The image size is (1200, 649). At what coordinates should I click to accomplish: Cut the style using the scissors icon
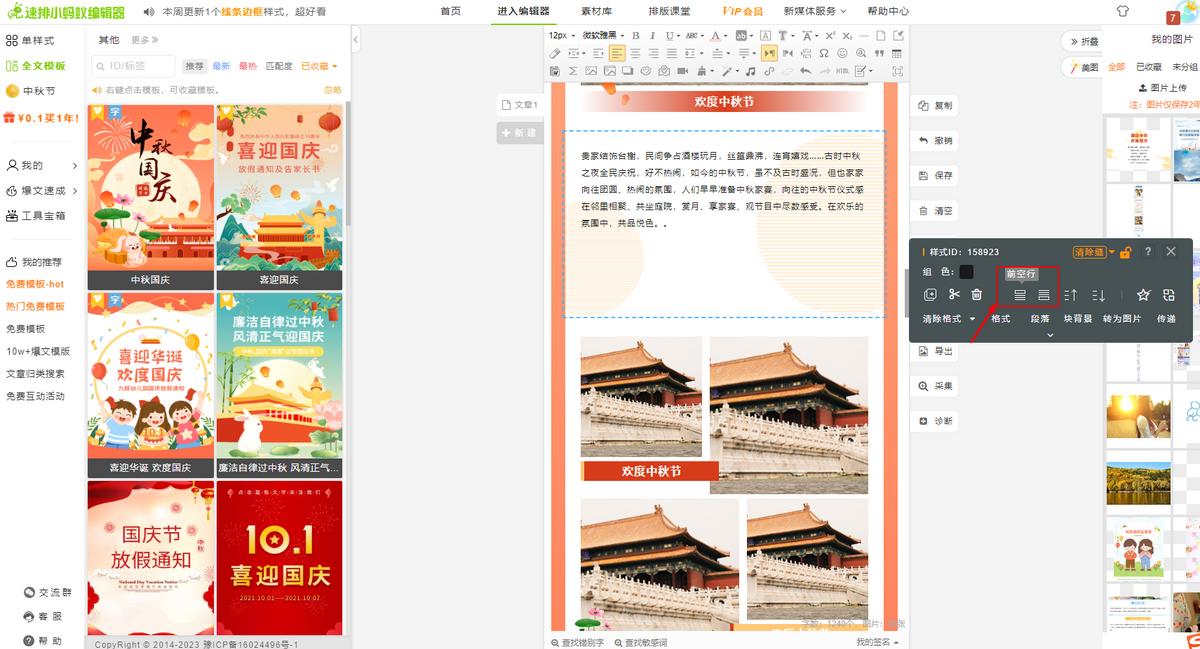(x=953, y=294)
